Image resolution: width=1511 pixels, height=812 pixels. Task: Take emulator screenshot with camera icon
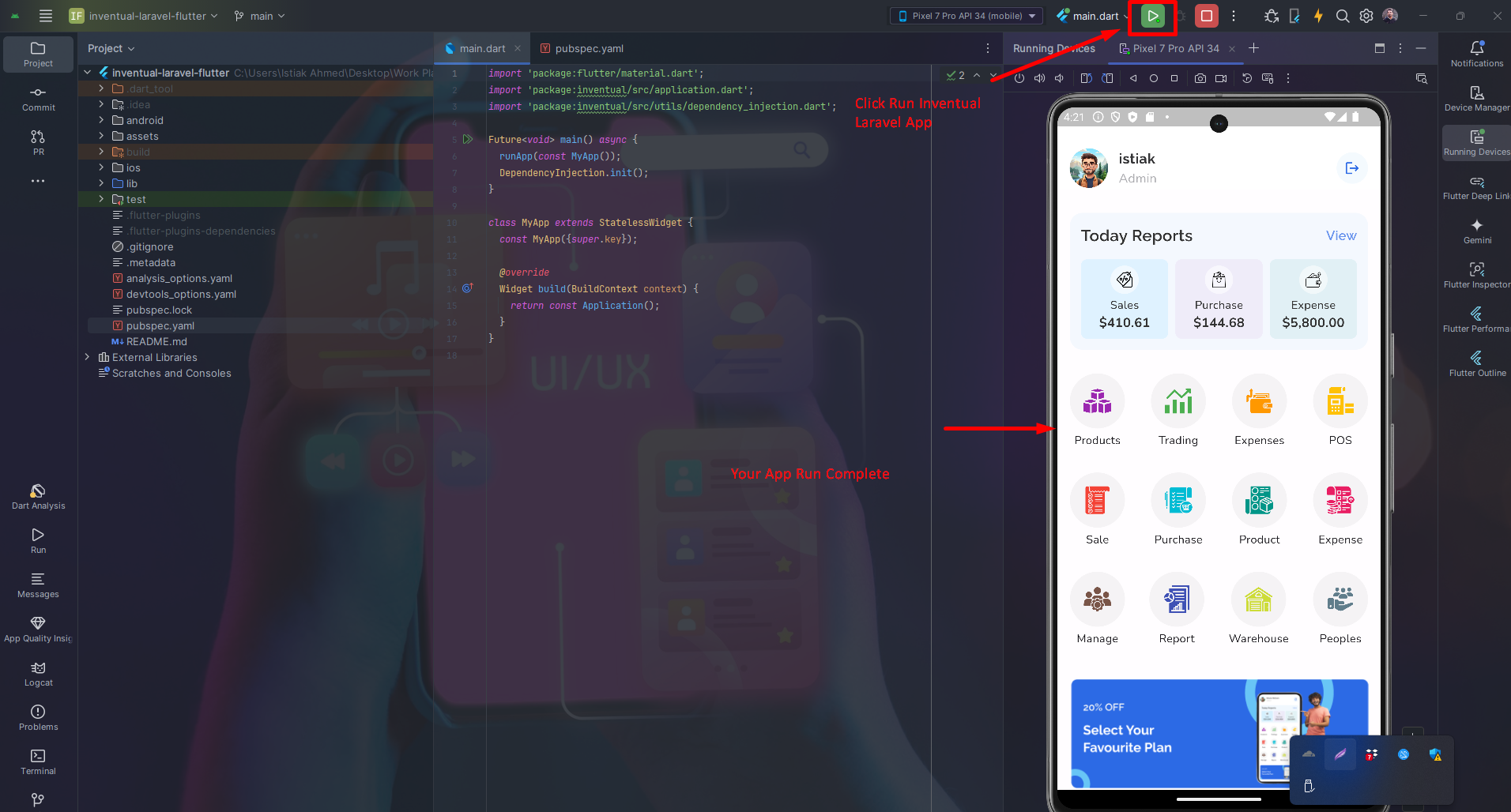pyautogui.click(x=1200, y=78)
